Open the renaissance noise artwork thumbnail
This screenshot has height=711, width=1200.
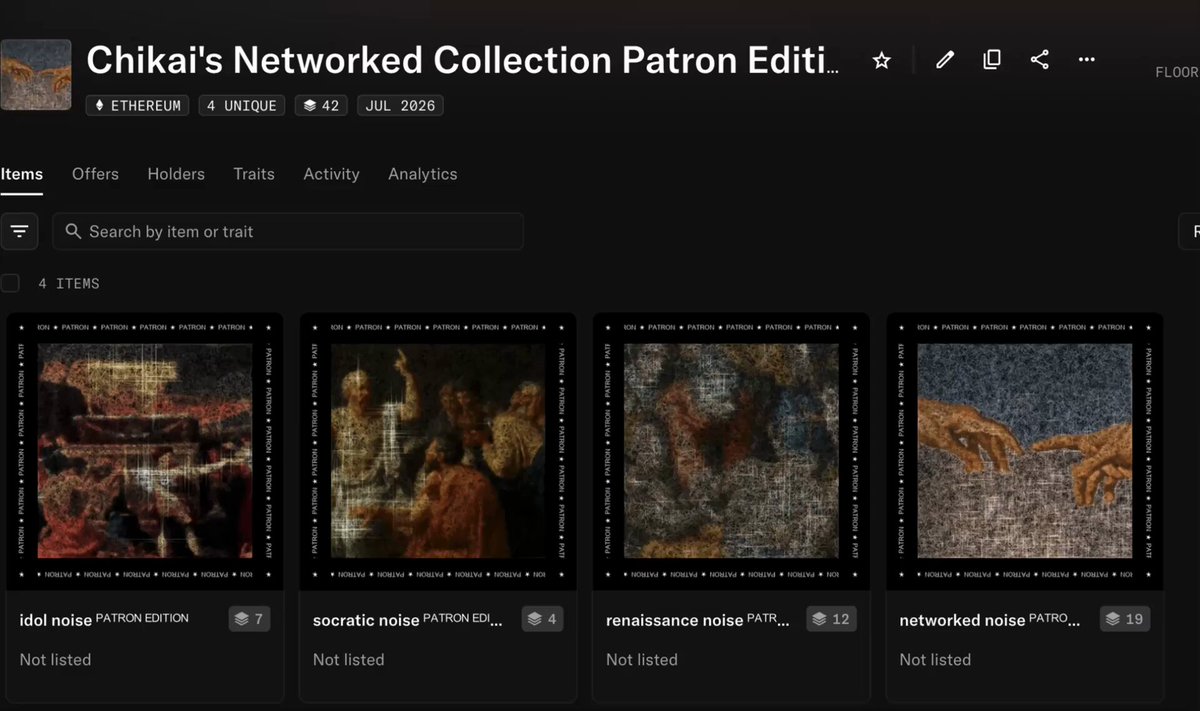731,452
